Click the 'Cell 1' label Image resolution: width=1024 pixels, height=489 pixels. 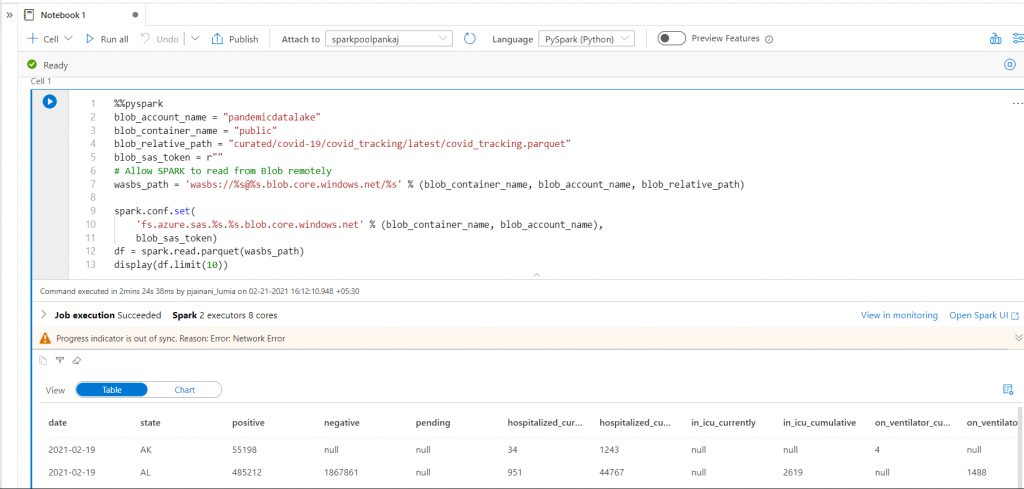(40, 81)
